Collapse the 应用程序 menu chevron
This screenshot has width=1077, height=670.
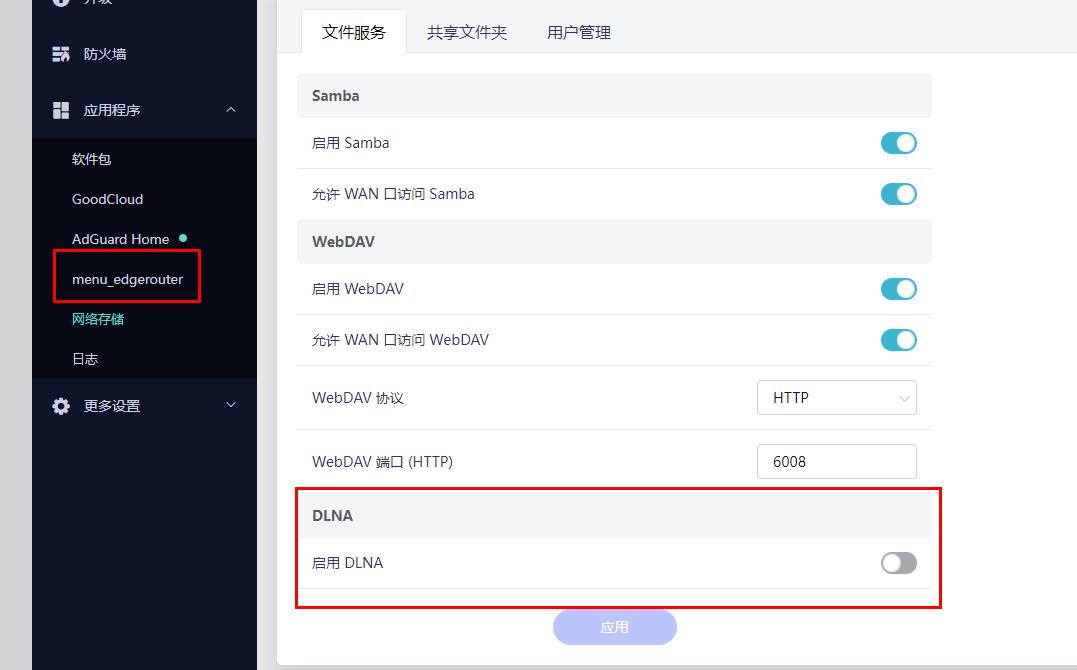coord(231,110)
